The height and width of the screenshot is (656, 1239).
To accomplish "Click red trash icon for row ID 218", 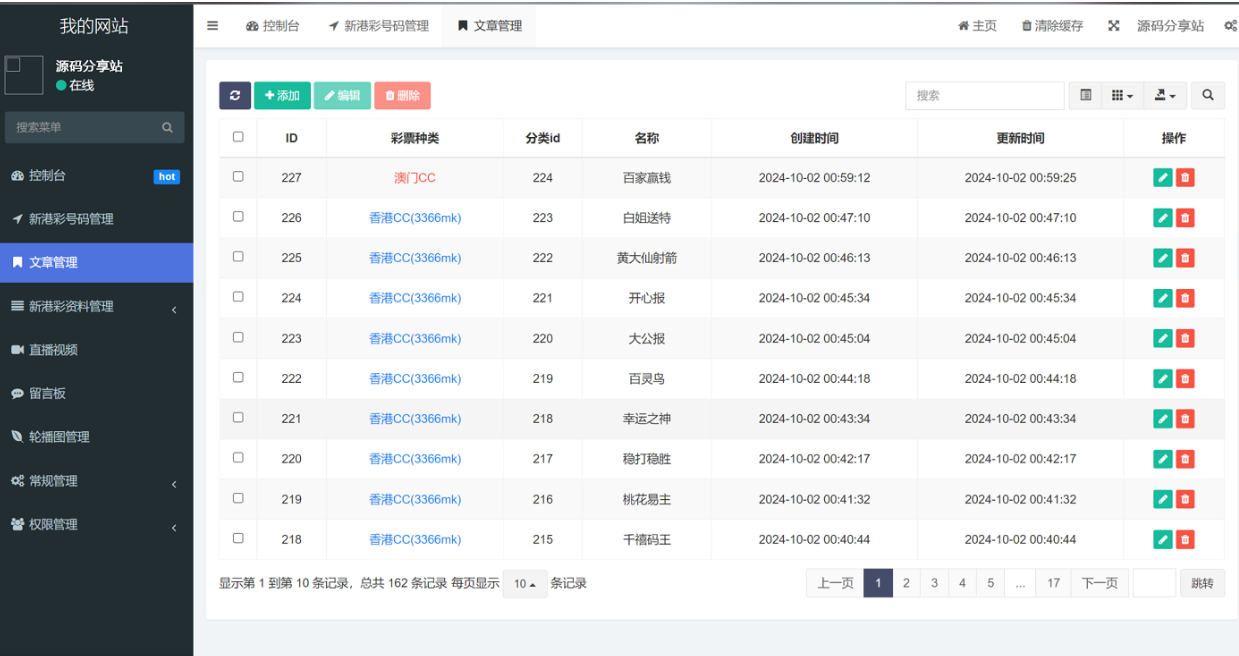I will 1185,540.
